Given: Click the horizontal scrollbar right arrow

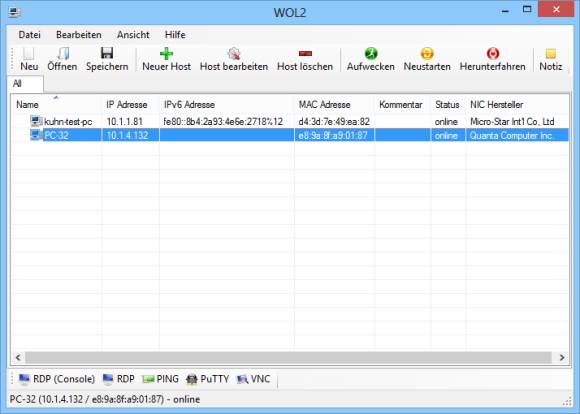Looking at the screenshot, I should pyautogui.click(x=562, y=357).
